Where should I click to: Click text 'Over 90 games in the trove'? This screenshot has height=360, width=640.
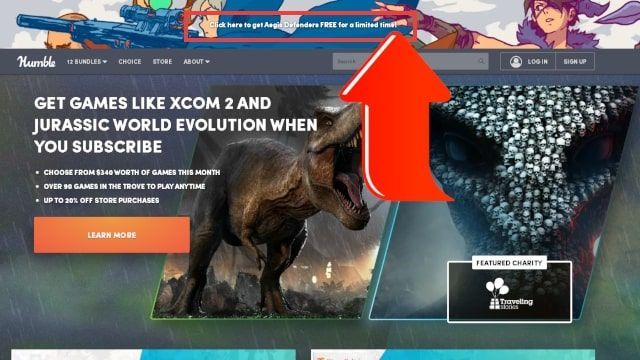click(124, 187)
